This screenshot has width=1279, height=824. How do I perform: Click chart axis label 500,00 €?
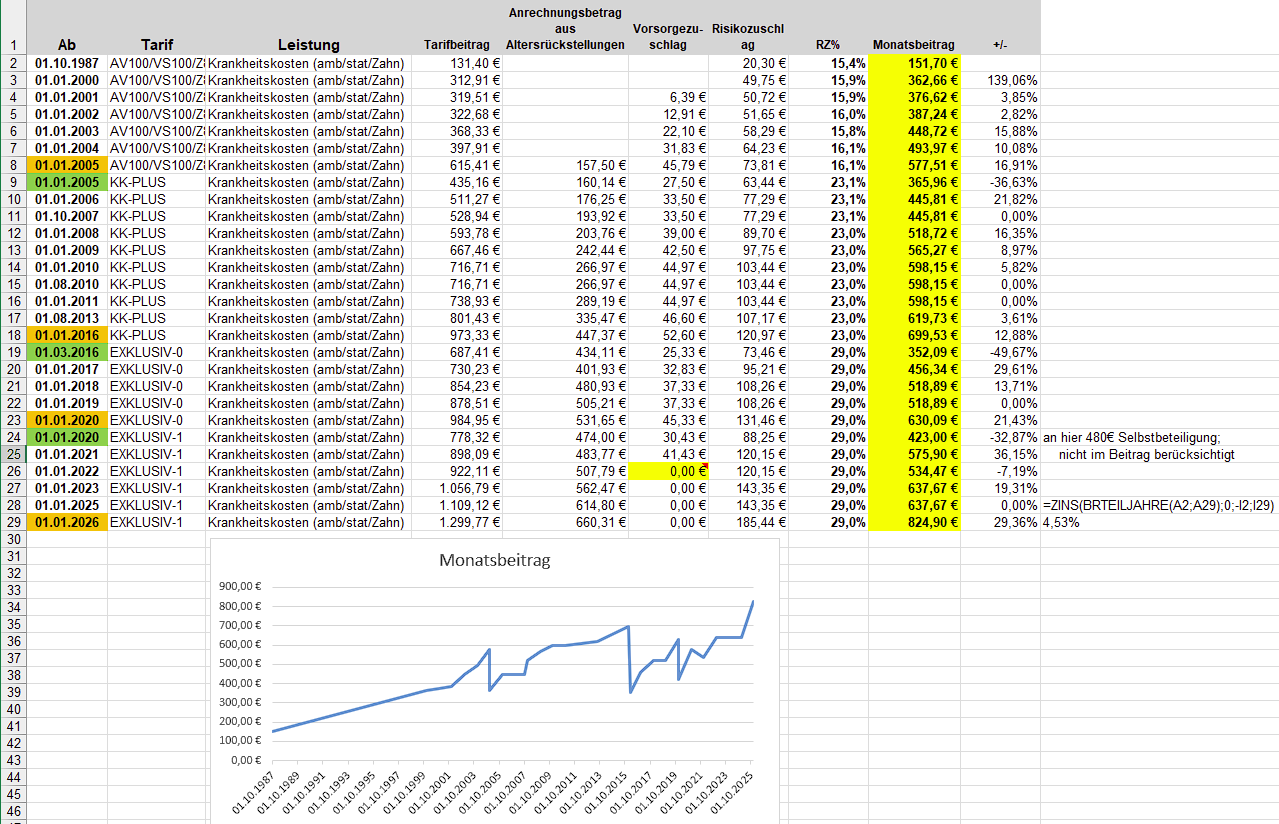239,663
